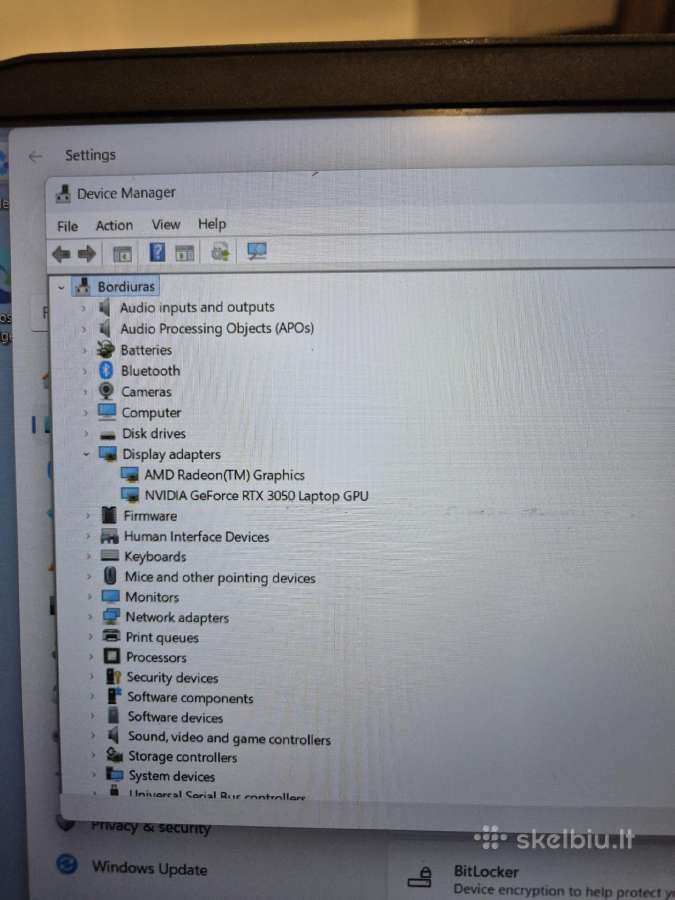Open Windows Update in Settings sidebar
Screen dimensions: 675x900
149,868
